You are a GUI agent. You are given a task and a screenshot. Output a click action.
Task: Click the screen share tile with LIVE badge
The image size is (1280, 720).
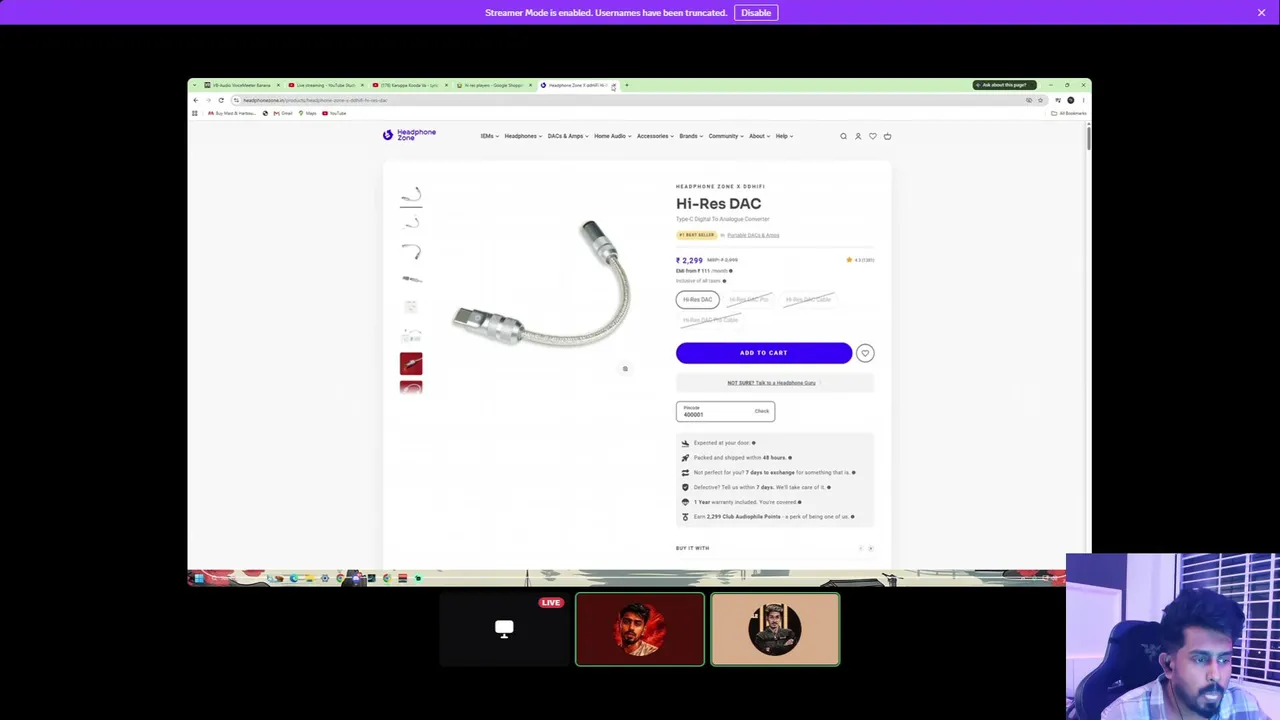tap(504, 629)
